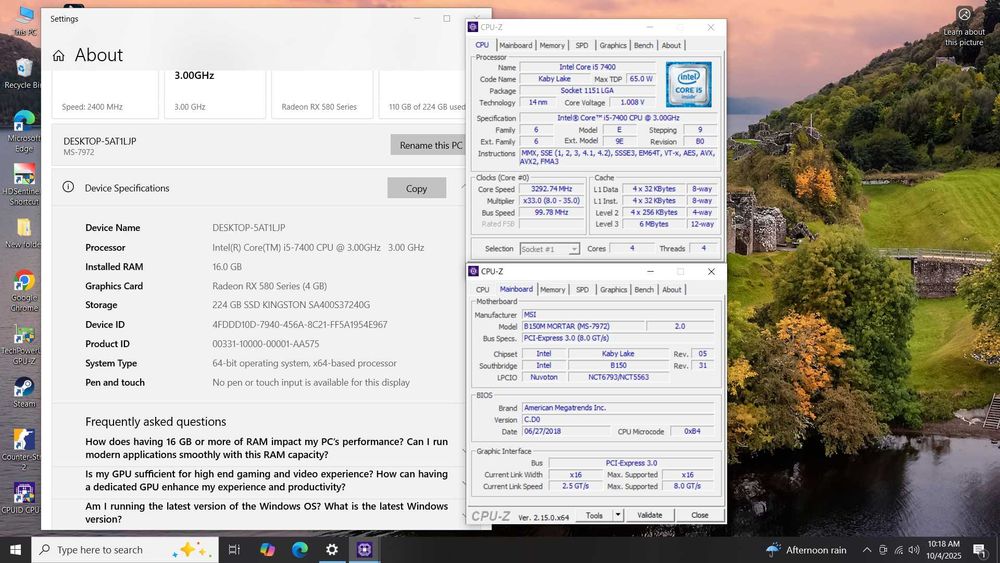The height and width of the screenshot is (563, 1000).
Task: Click the 224 GB SSD KINGSTON storage value
Action: pos(291,305)
